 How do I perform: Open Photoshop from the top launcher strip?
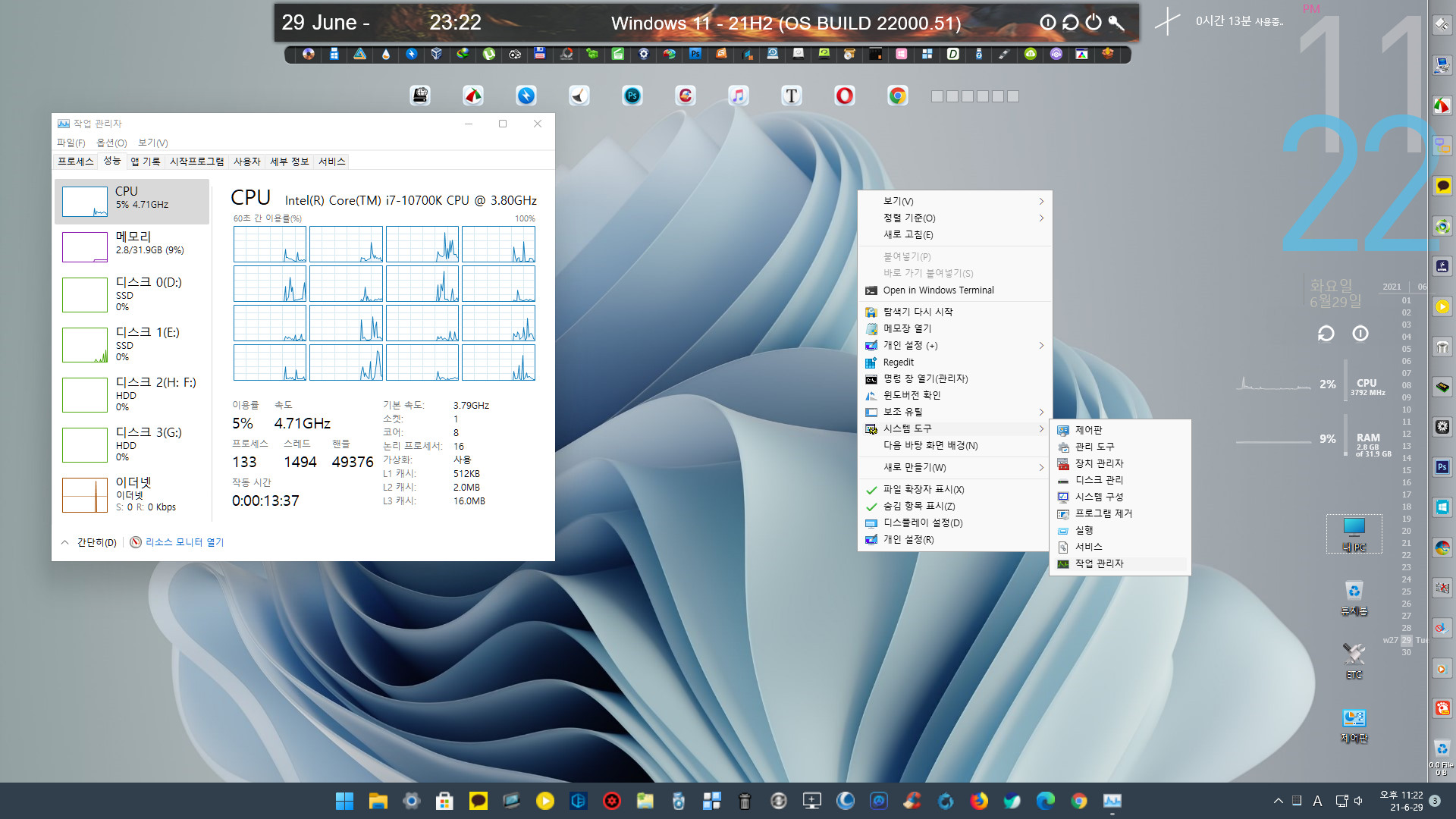coord(695,54)
